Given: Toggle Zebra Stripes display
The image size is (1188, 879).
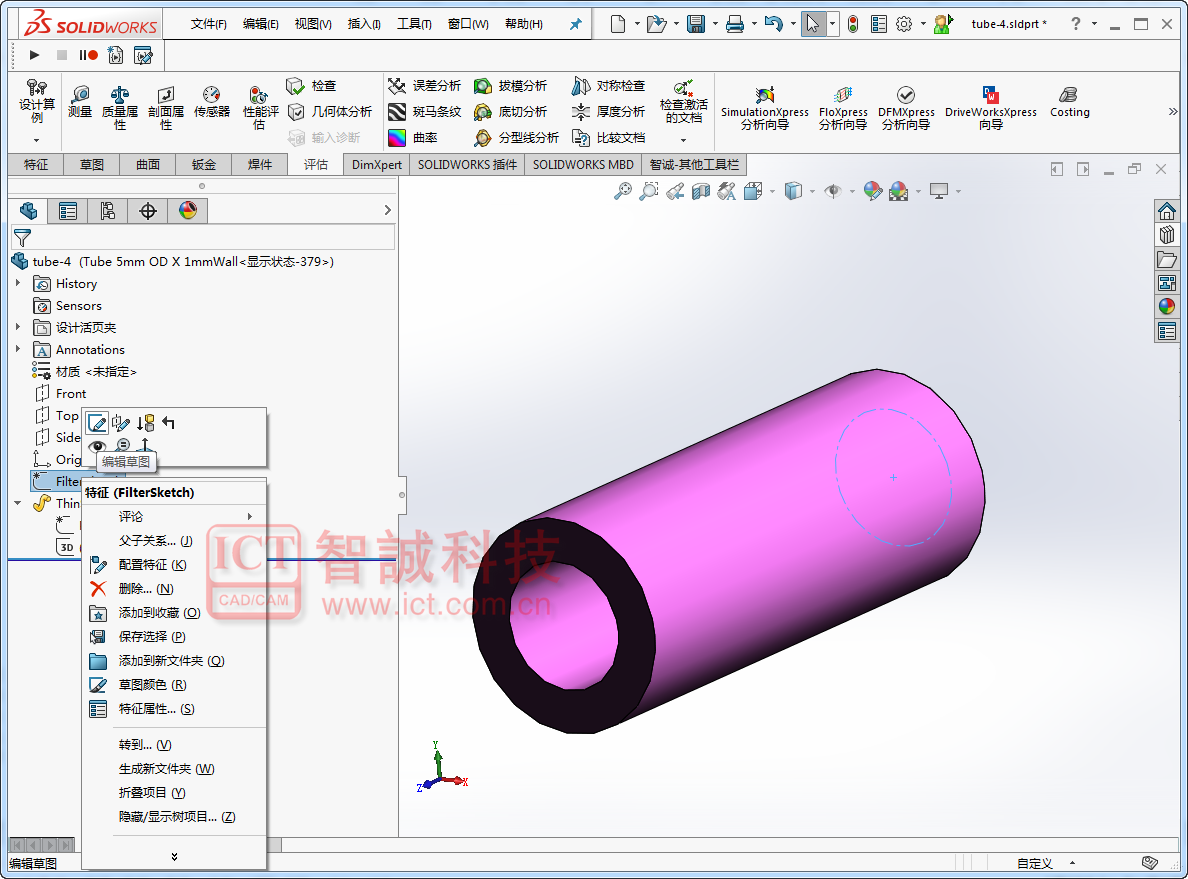Looking at the screenshot, I should (424, 111).
